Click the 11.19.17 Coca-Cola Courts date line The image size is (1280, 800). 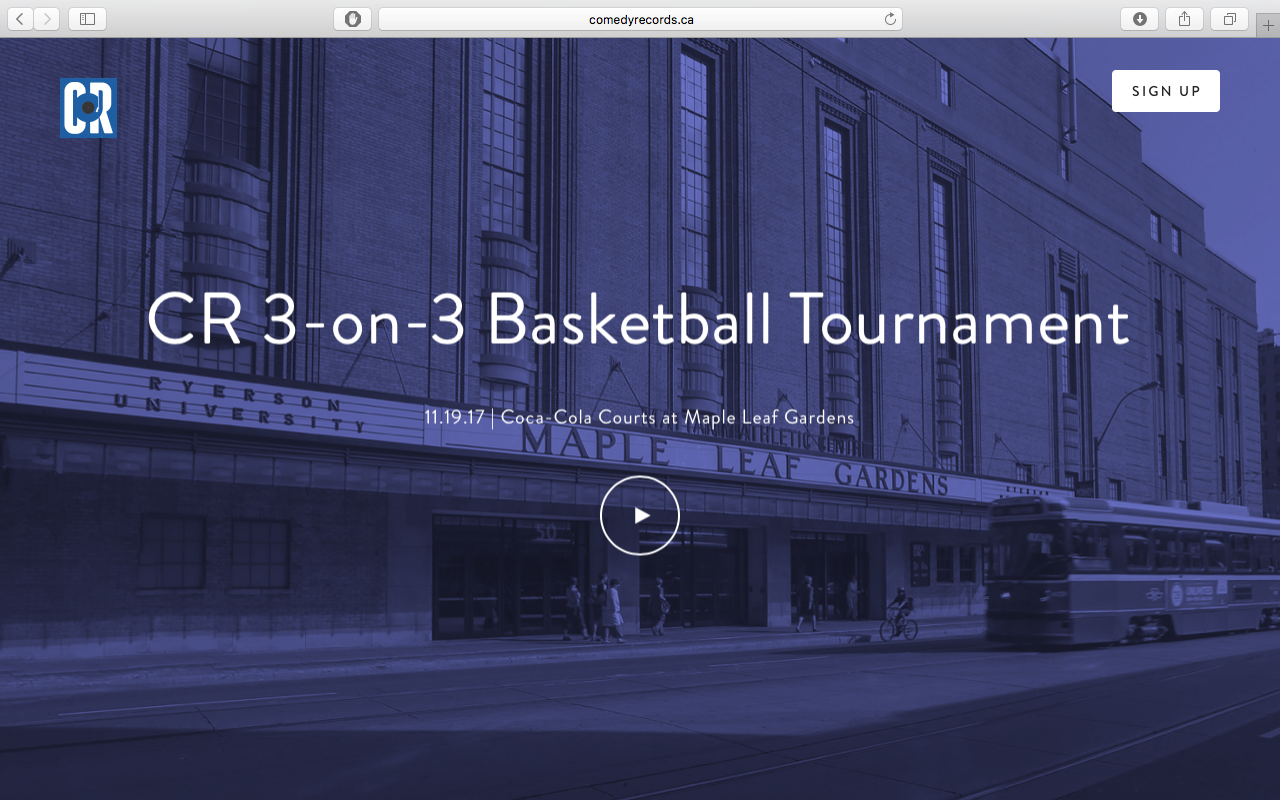pos(639,417)
